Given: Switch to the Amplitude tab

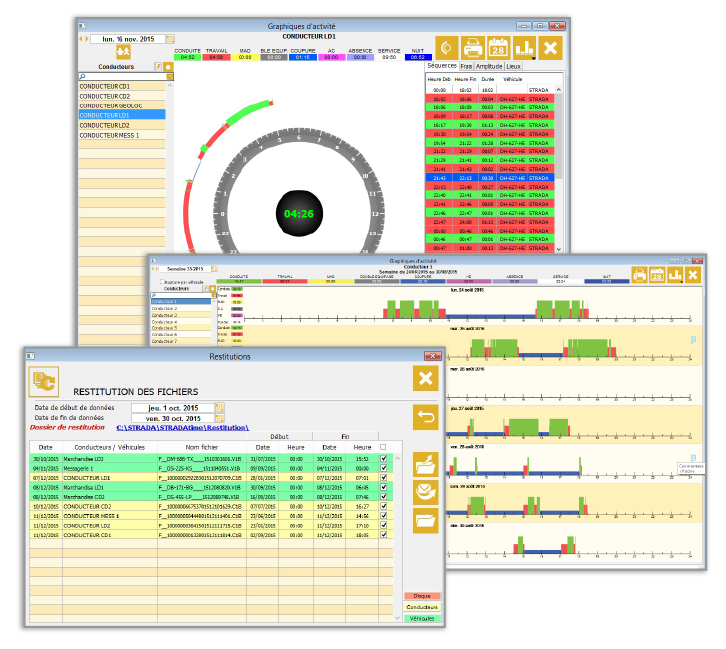Looking at the screenshot, I should coord(489,66).
